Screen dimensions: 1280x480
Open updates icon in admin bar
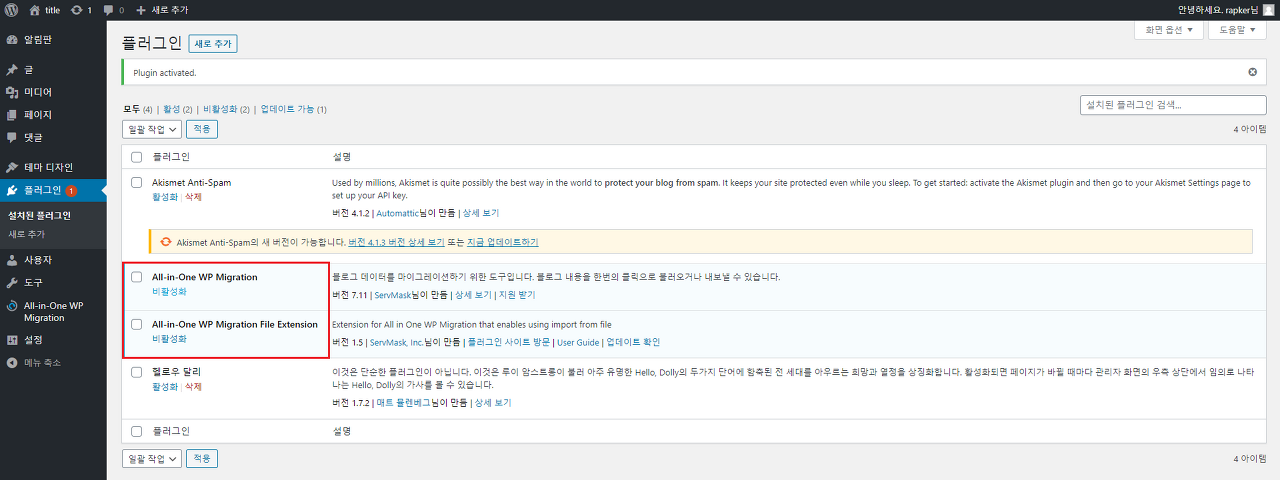pos(82,9)
